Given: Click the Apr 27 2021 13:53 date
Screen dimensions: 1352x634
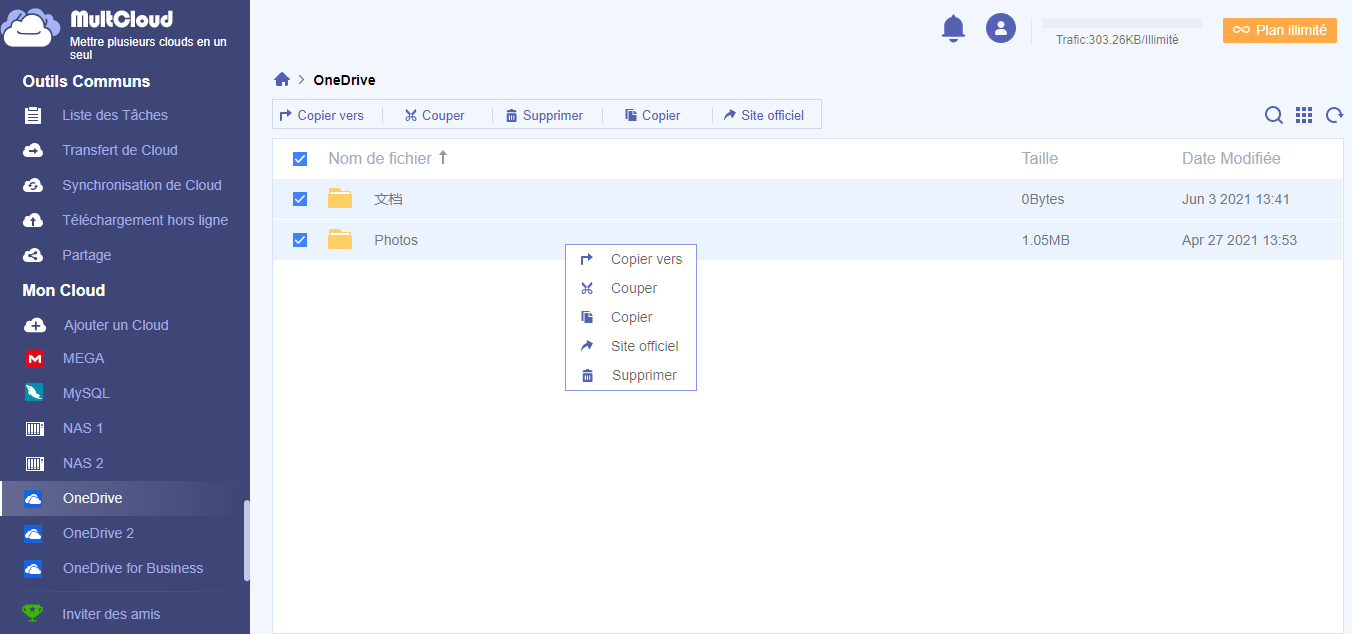Looking at the screenshot, I should [x=1239, y=240].
